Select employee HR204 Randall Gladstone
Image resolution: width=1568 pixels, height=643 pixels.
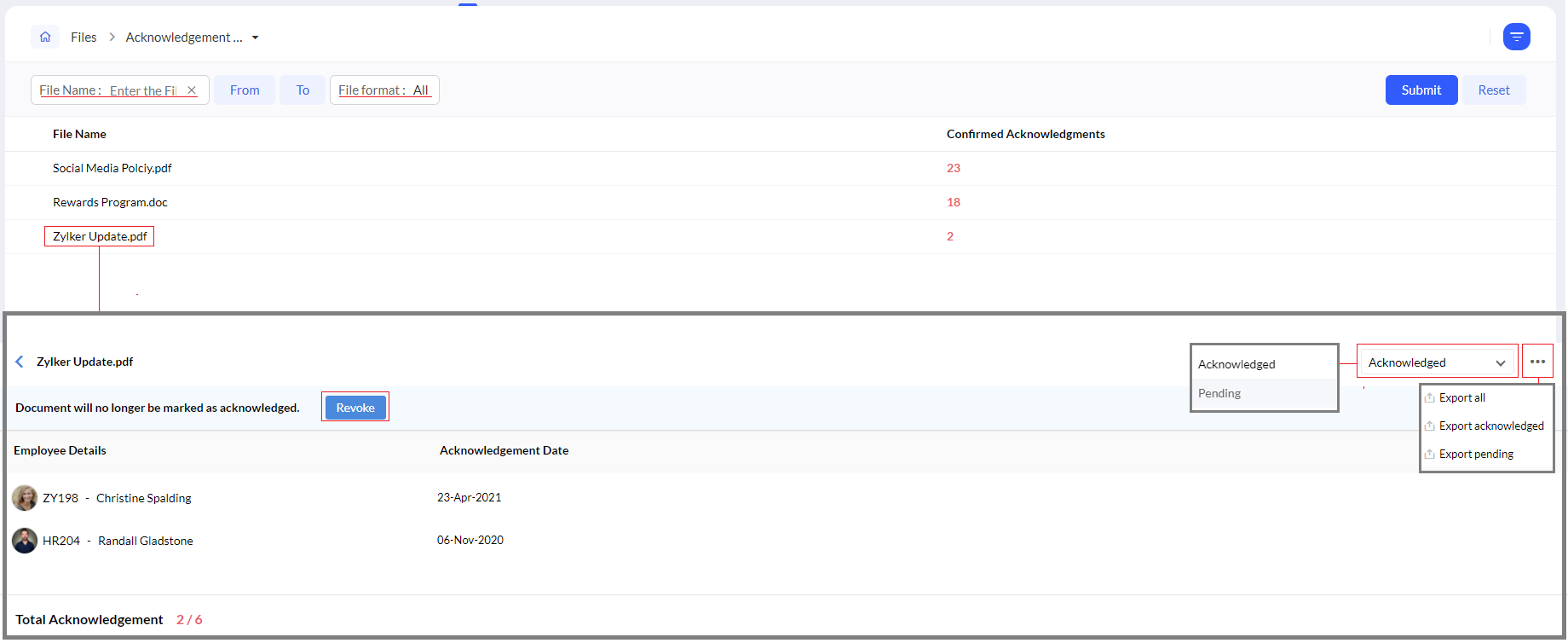coord(118,541)
